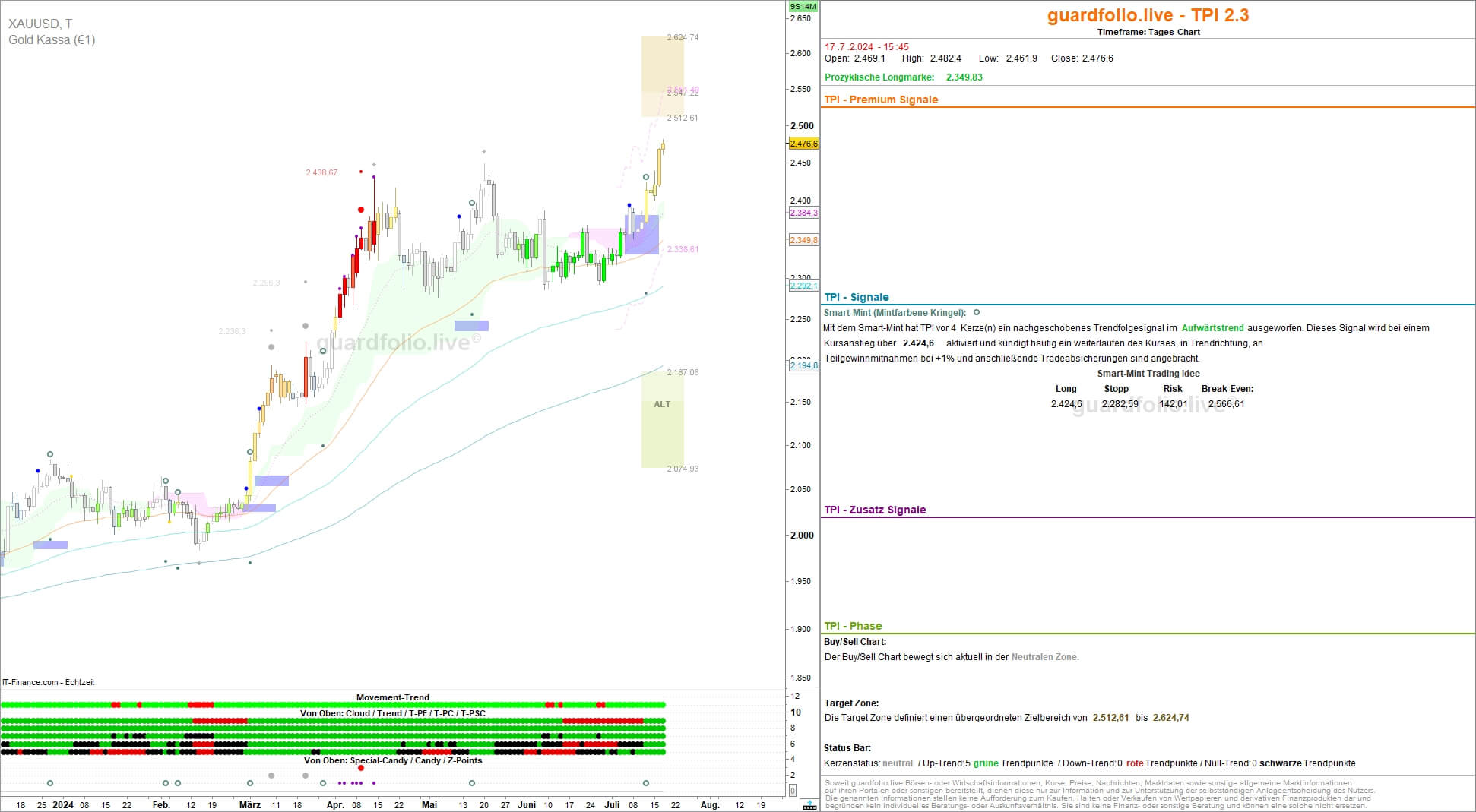
Task: Click the Juni label on time axis
Action: [x=527, y=804]
